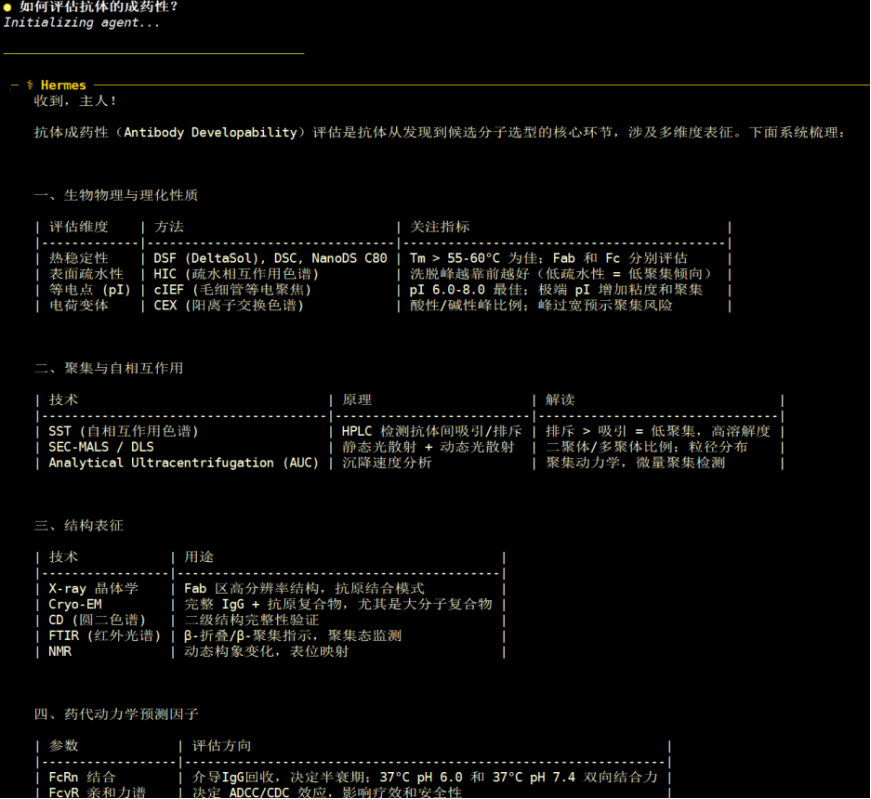Viewport: 871px width, 799px height.
Task: Click the heading '四、药代动力学预测因子'
Action: pos(116,715)
